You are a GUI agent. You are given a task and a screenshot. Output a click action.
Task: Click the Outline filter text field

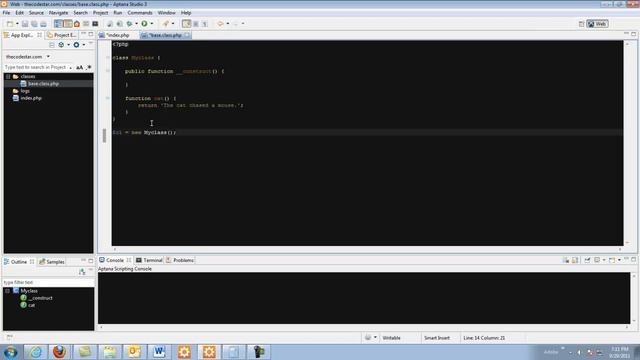(x=48, y=282)
